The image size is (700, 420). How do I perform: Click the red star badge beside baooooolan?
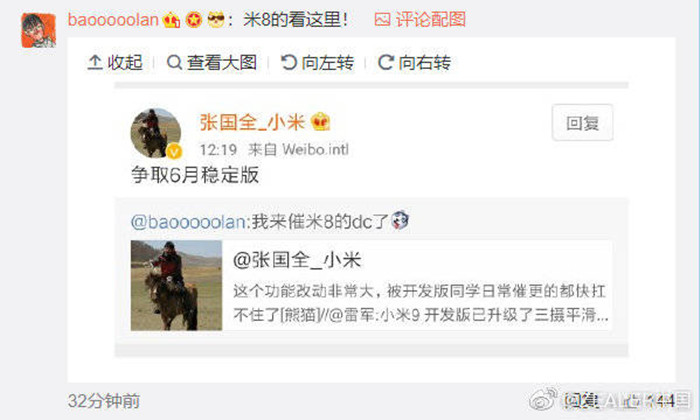tap(194, 20)
